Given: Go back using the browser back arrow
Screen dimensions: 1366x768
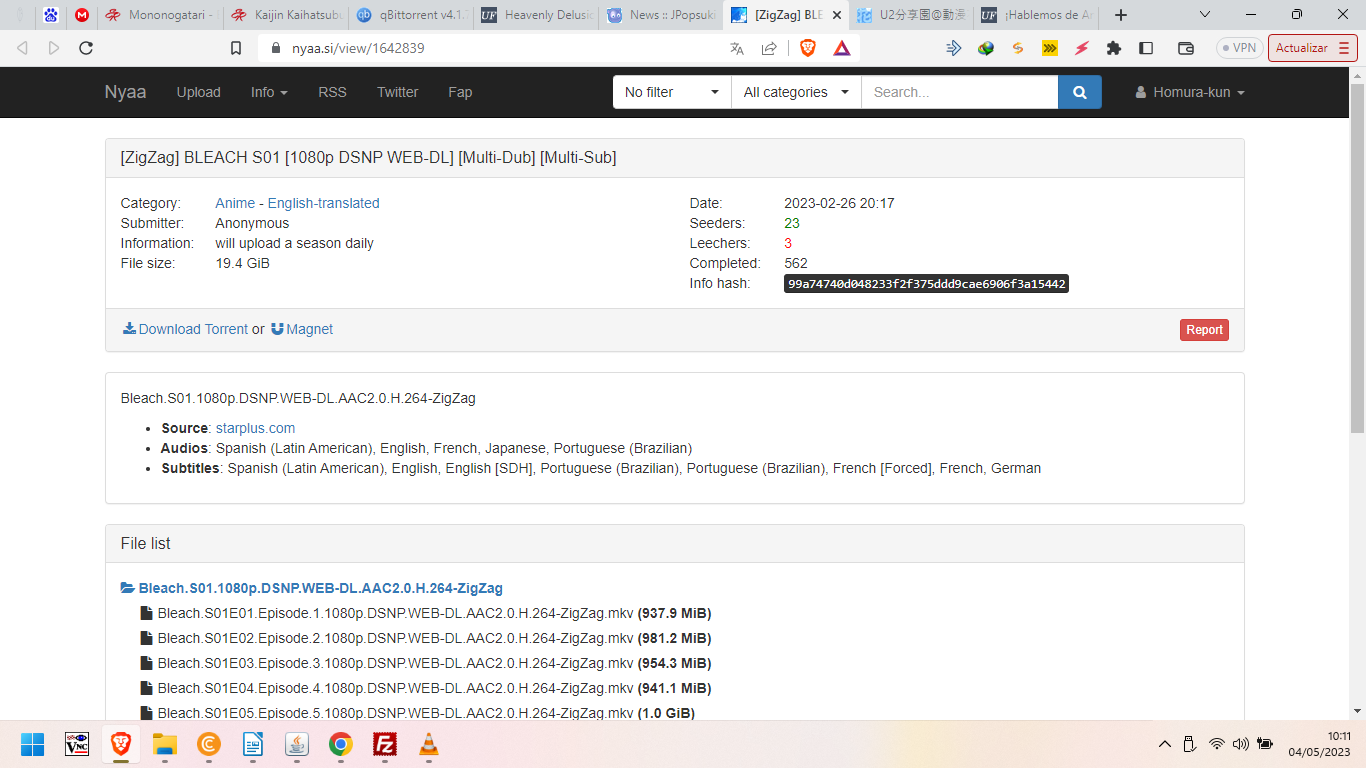Looking at the screenshot, I should pyautogui.click(x=22, y=48).
